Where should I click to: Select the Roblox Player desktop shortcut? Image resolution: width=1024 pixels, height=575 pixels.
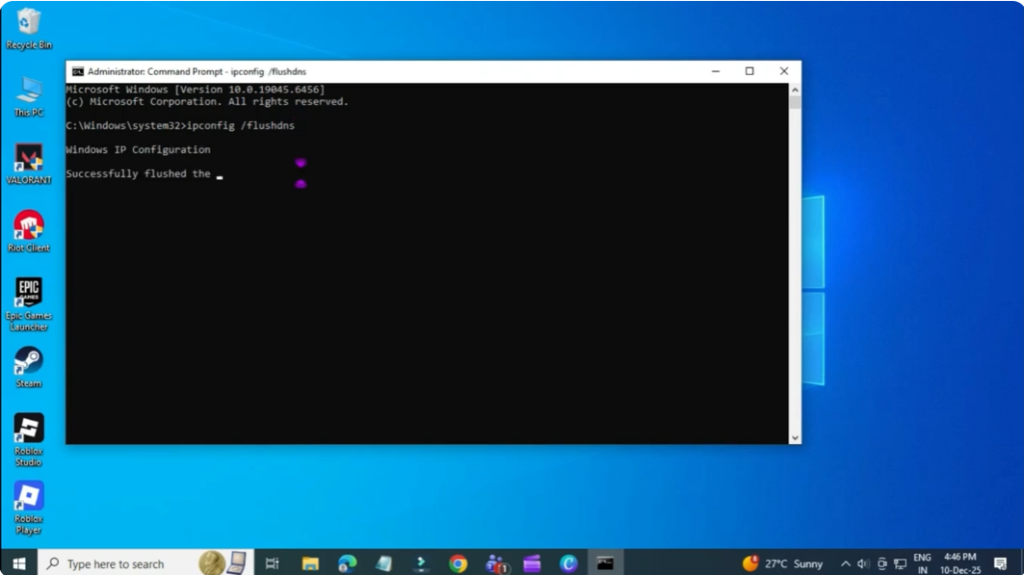28,508
